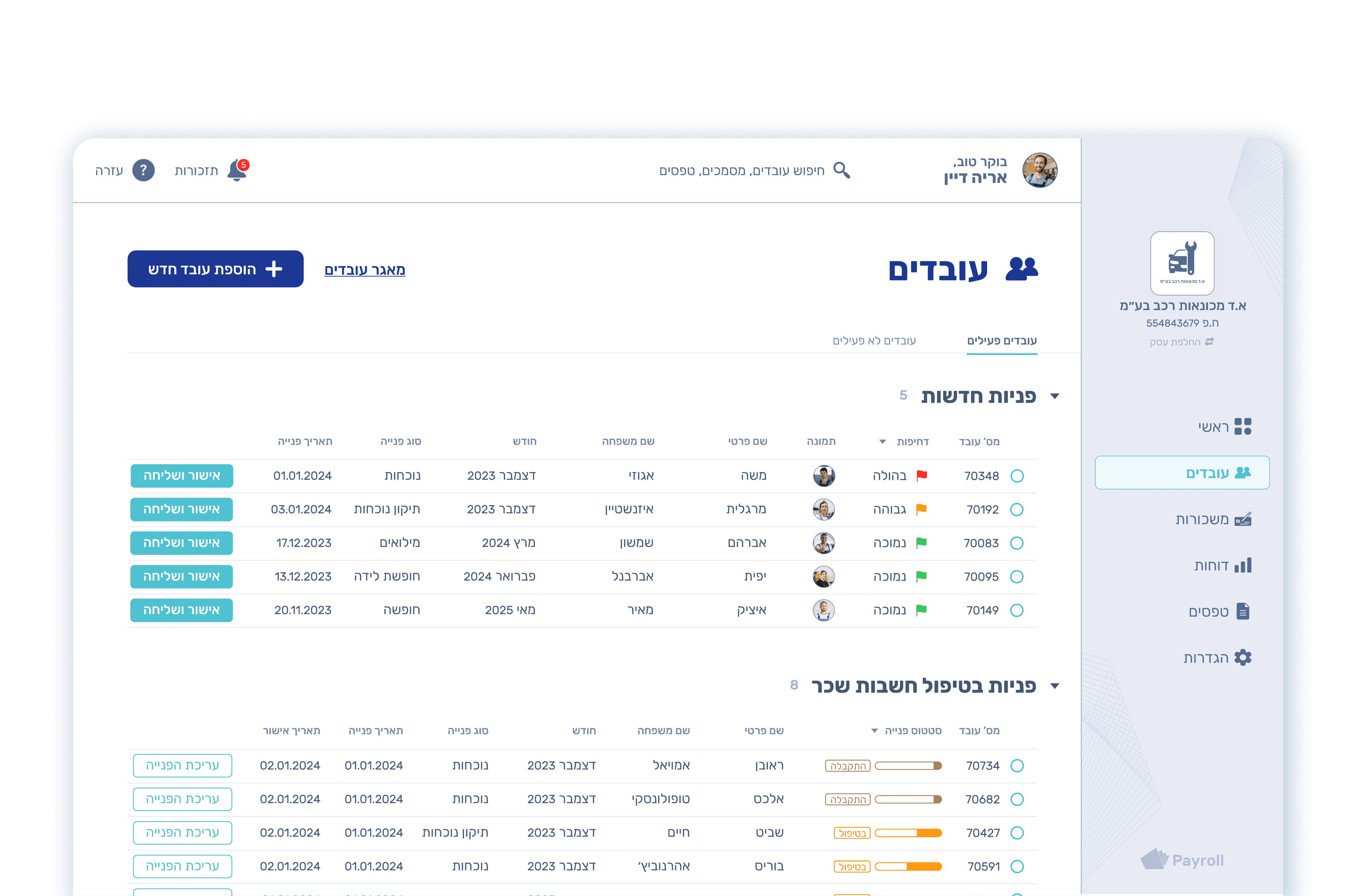Image resolution: width=1357 pixels, height=896 pixels.
Task: Click the red בהולה flag for 70348
Action: [921, 476]
